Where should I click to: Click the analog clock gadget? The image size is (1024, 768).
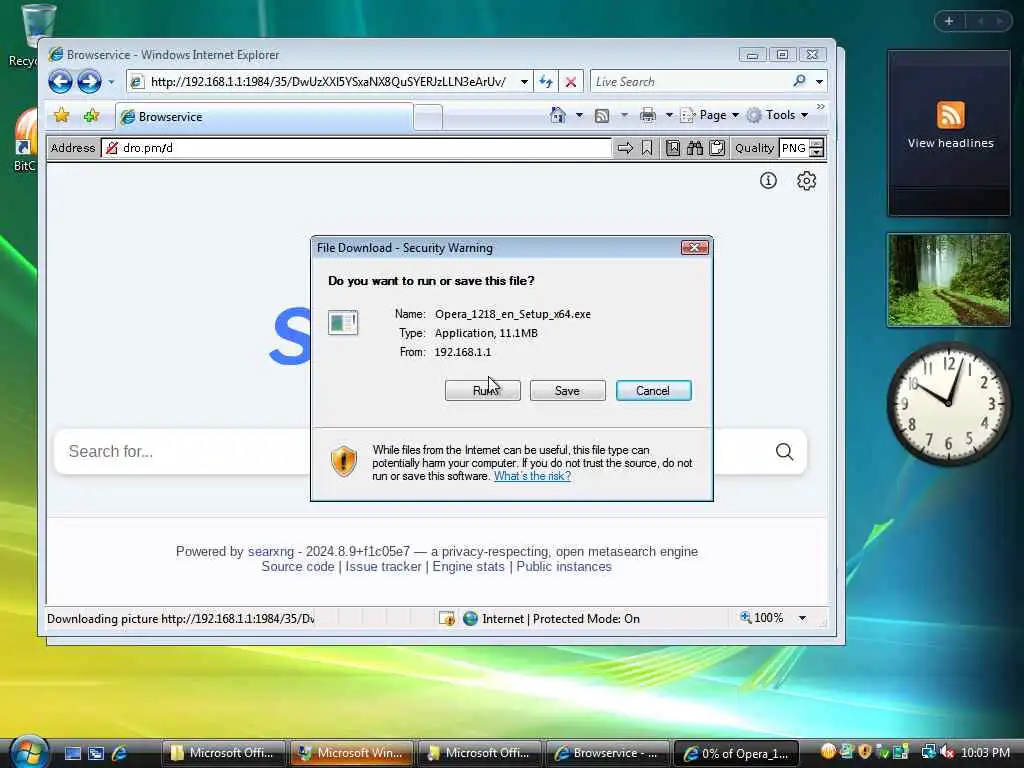949,405
